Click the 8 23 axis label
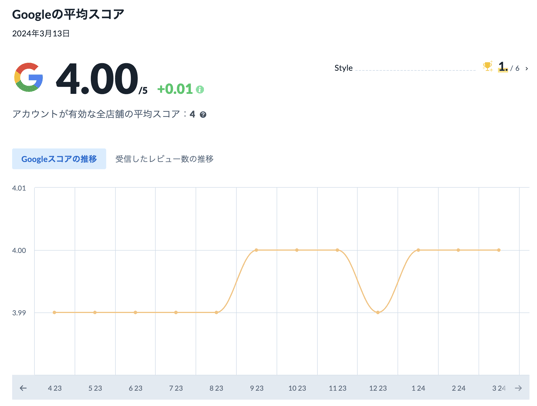The height and width of the screenshot is (406, 537). pyautogui.click(x=216, y=388)
